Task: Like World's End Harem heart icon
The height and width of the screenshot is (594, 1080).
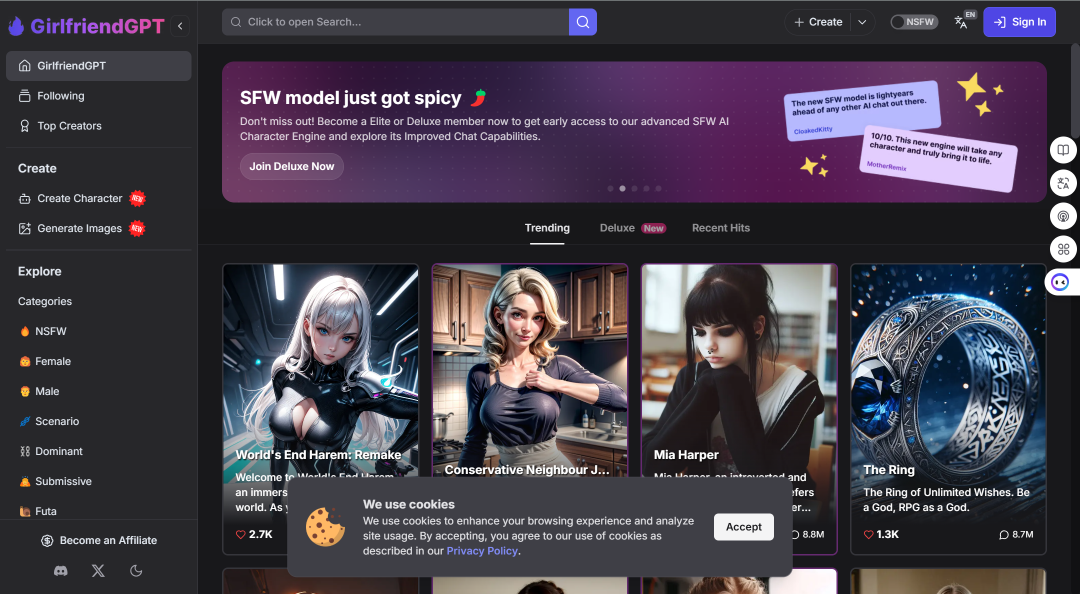Action: tap(240, 535)
